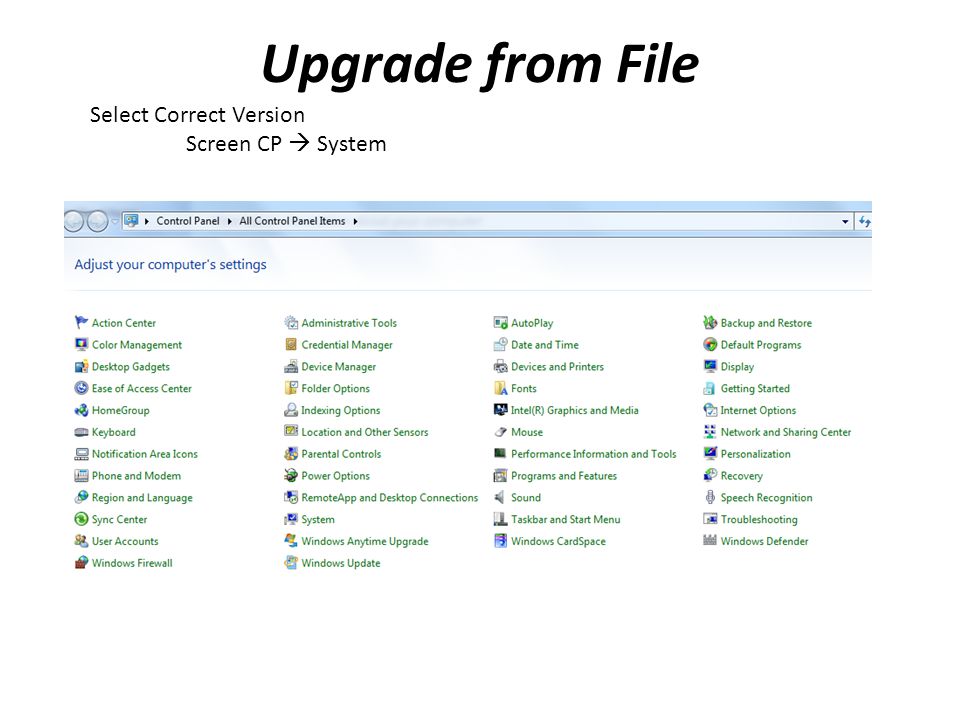Image resolution: width=960 pixels, height=720 pixels.
Task: Click the Ease of Access Center icon
Action: (81, 388)
